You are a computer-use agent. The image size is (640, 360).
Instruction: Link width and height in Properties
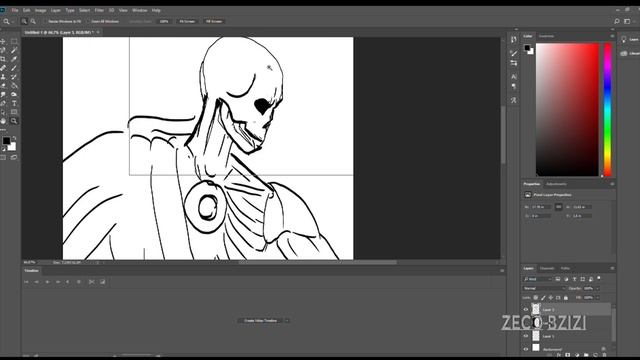click(558, 207)
